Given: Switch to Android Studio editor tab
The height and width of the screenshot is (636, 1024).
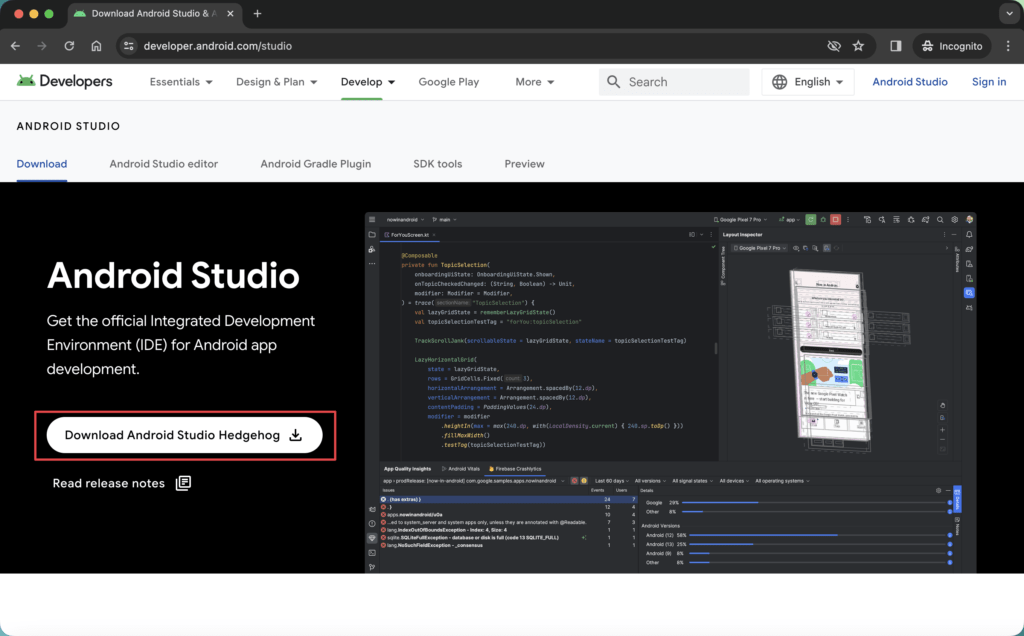Looking at the screenshot, I should point(164,164).
